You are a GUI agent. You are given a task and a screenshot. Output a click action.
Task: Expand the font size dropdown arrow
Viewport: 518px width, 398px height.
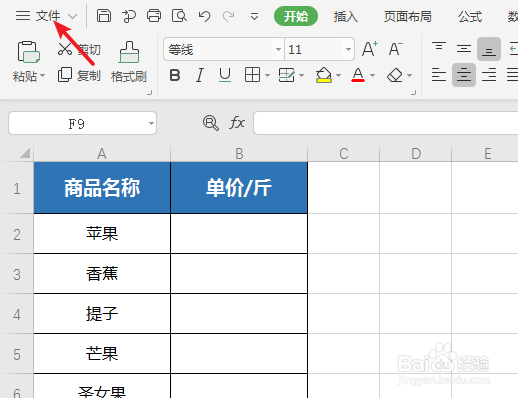point(348,49)
